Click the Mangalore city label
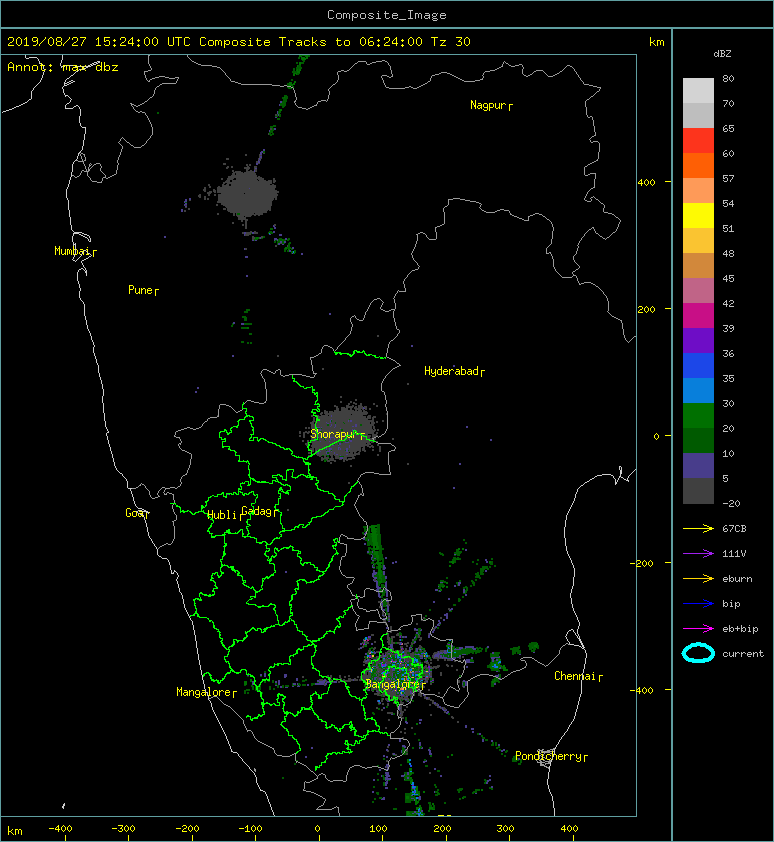This screenshot has width=774, height=842. click(x=204, y=692)
